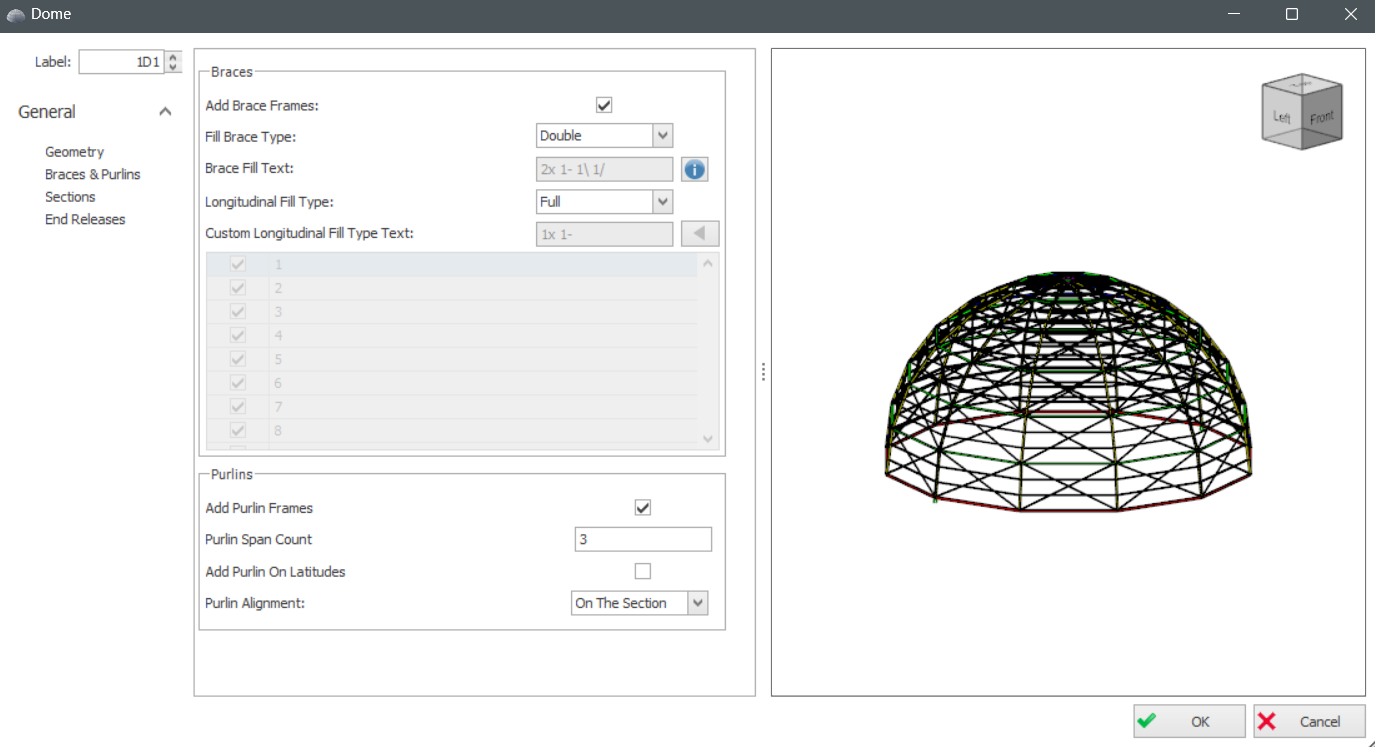
Task: Open the Fill Brace Type dropdown
Action: click(662, 136)
